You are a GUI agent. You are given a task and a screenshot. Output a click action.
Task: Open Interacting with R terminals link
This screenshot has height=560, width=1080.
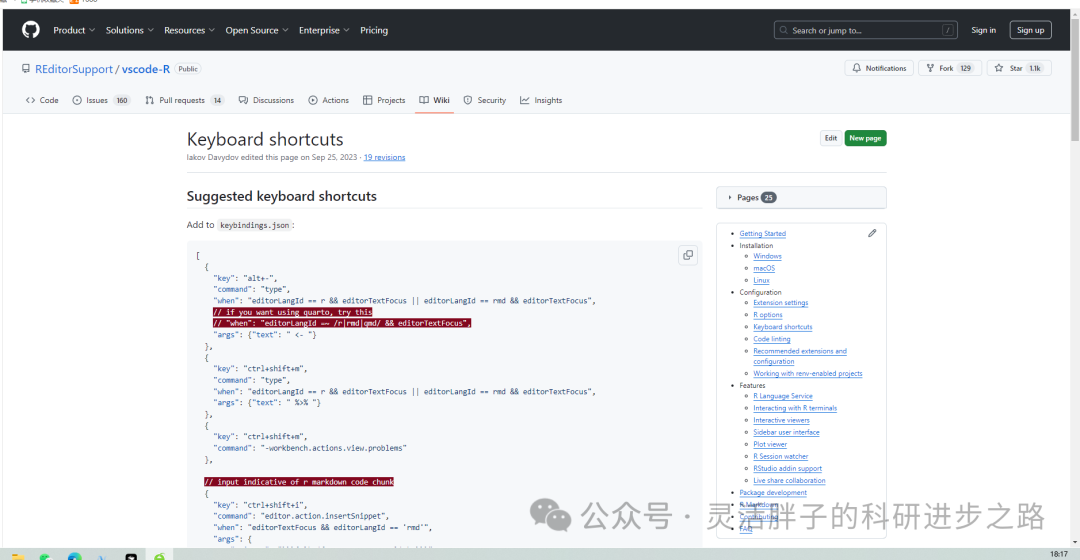pyautogui.click(x=795, y=408)
